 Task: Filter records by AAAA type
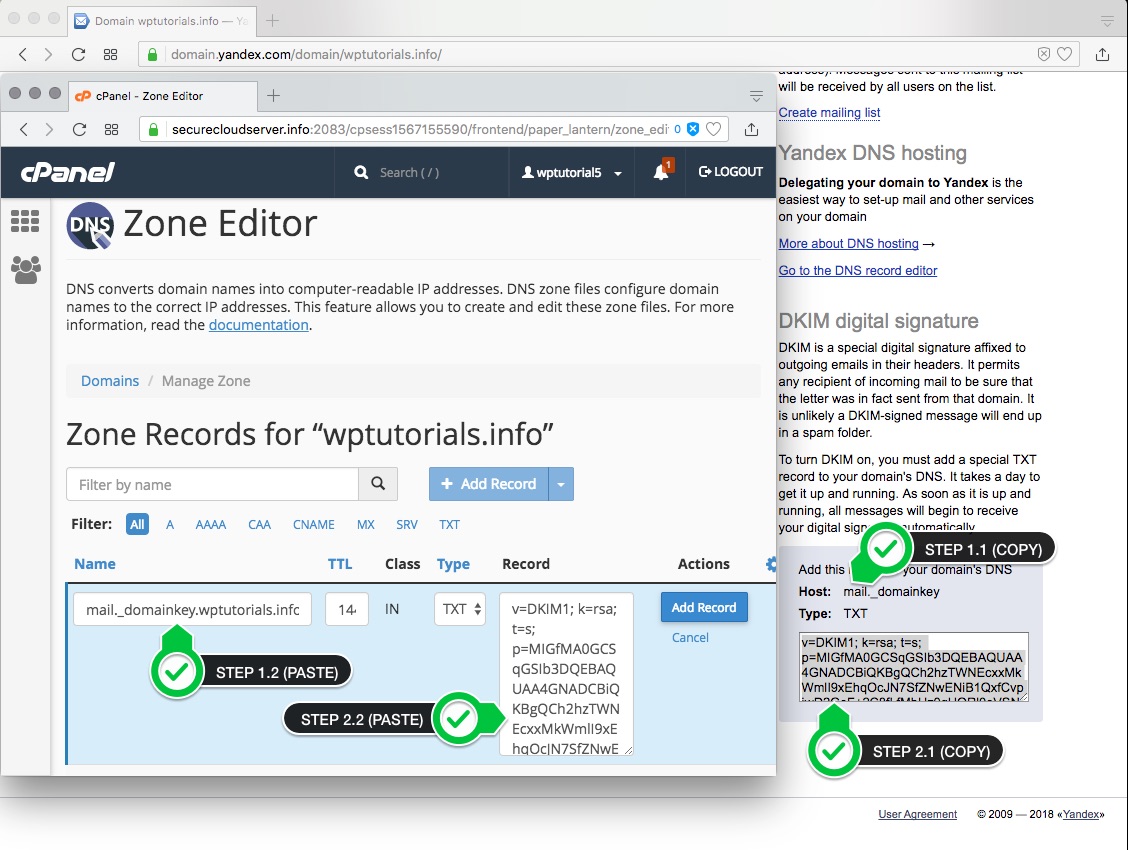pyautogui.click(x=211, y=524)
